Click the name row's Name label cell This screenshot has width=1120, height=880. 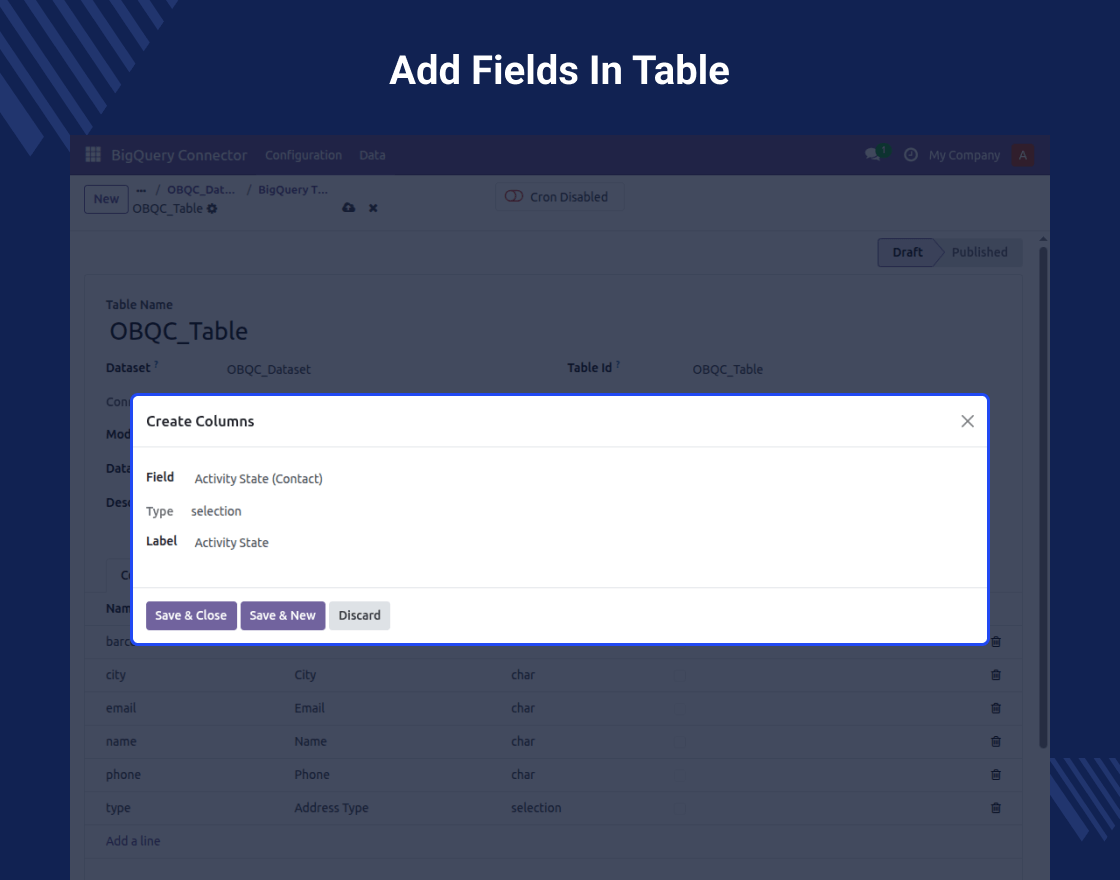310,741
